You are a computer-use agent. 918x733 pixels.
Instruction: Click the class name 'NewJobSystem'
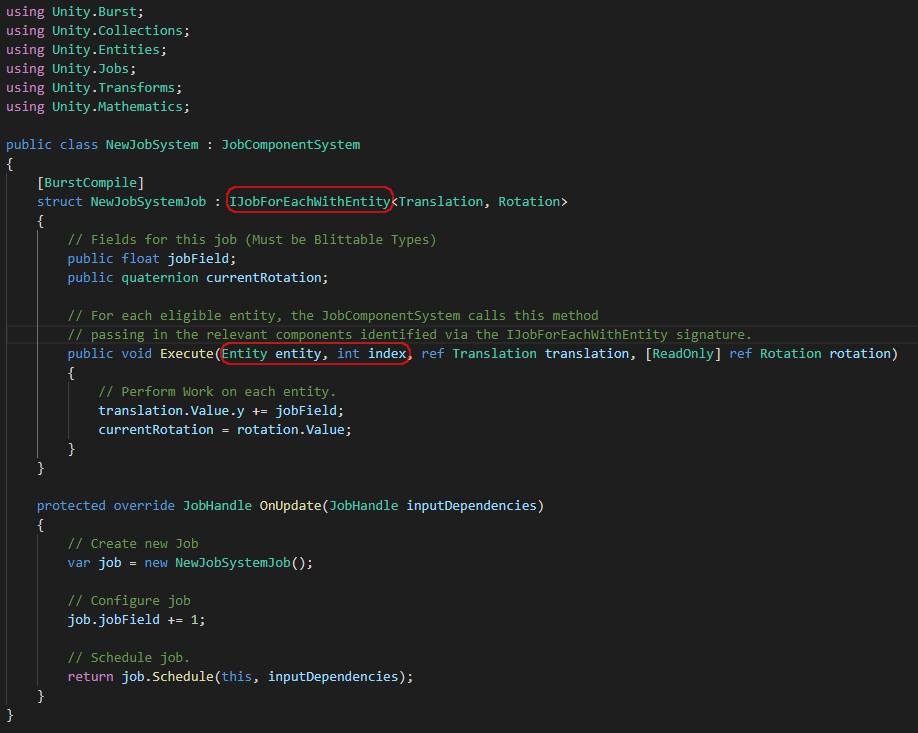click(152, 145)
